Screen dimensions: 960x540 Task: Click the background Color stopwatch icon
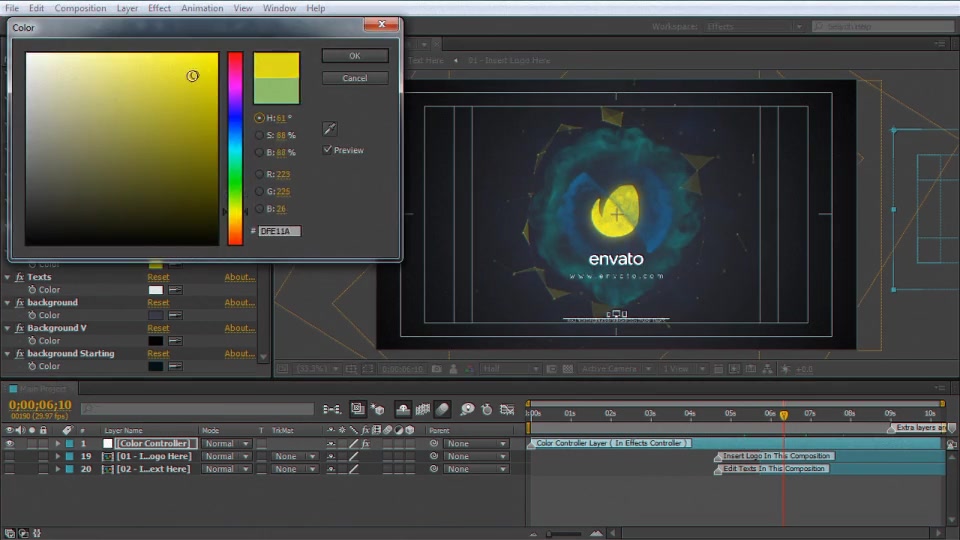tap(32, 315)
